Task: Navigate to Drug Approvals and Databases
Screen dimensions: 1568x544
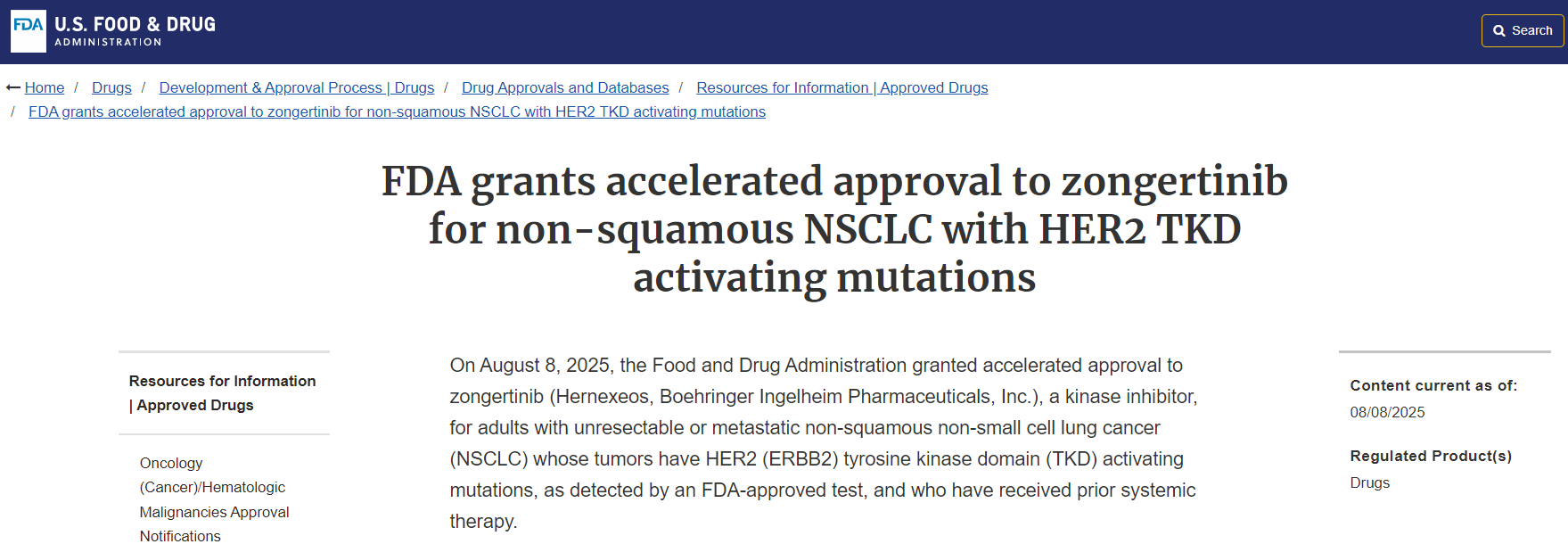Action: tap(565, 87)
